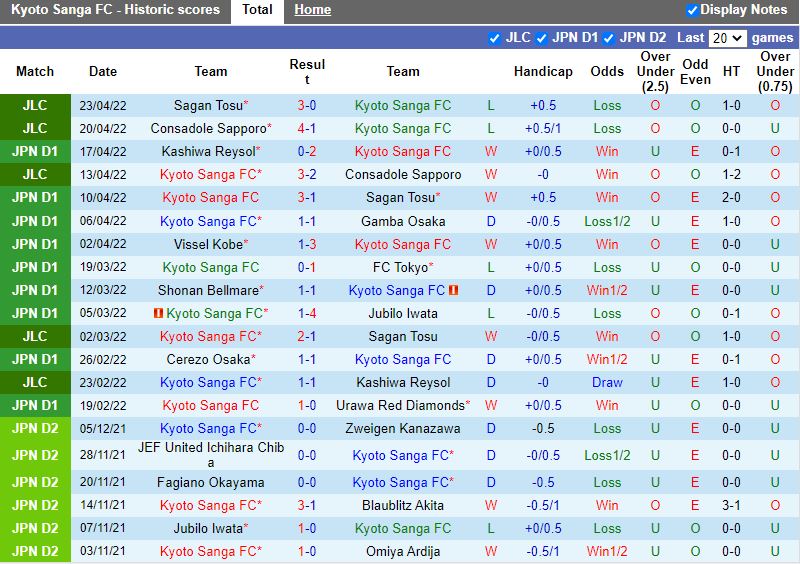
Task: Click the Over Under (0.75) column header
Action: coord(775,71)
